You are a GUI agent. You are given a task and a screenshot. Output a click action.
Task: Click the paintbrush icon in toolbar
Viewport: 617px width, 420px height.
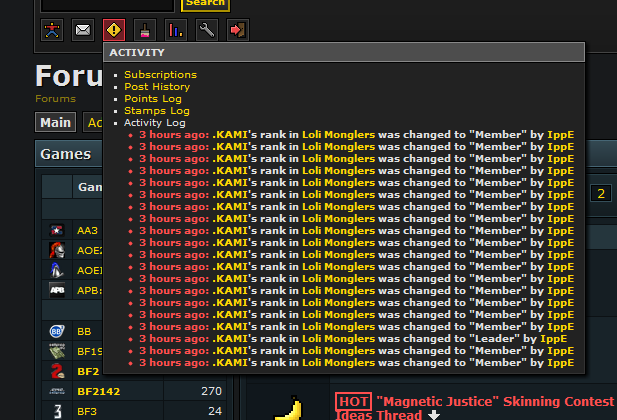coord(145,30)
